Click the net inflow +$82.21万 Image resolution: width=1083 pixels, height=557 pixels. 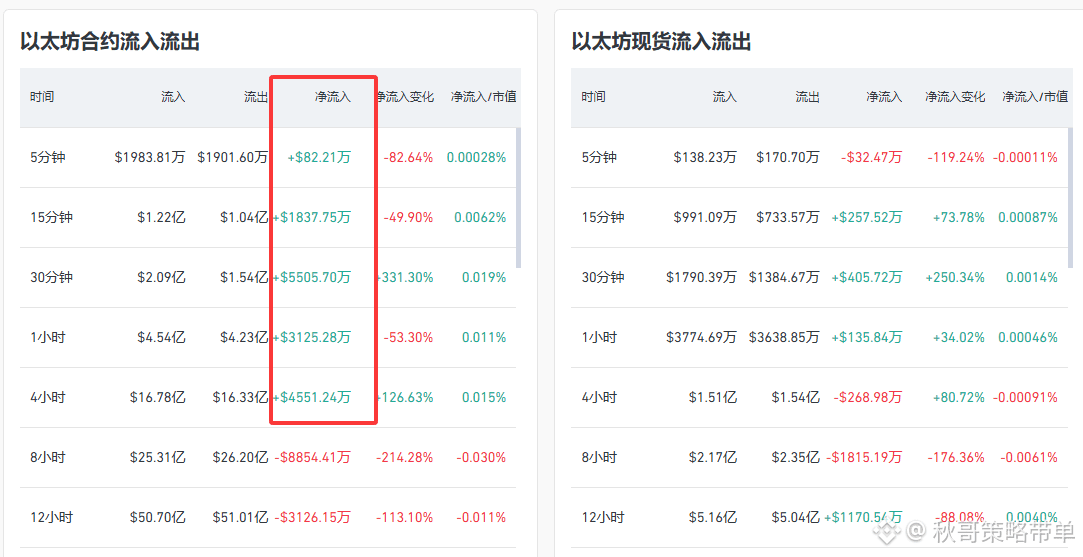tap(319, 158)
